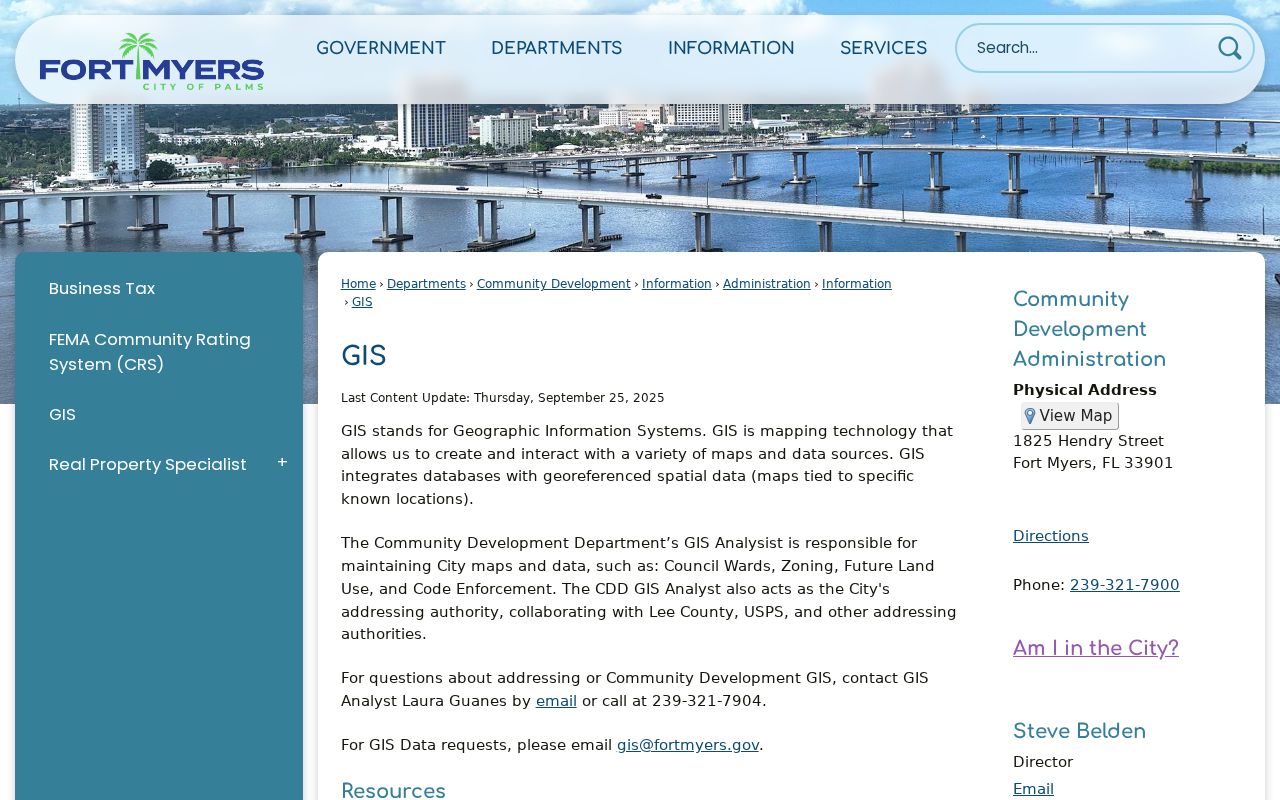1280x800 pixels.
Task: Click the Fort Myers City of Palms logo
Action: [152, 61]
